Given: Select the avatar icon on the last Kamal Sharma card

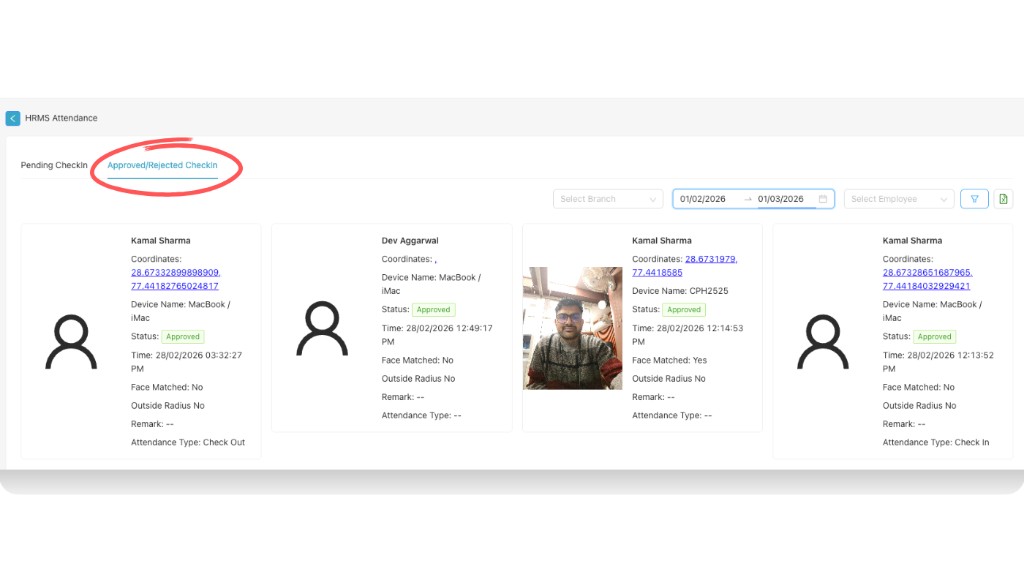Looking at the screenshot, I should pos(823,340).
